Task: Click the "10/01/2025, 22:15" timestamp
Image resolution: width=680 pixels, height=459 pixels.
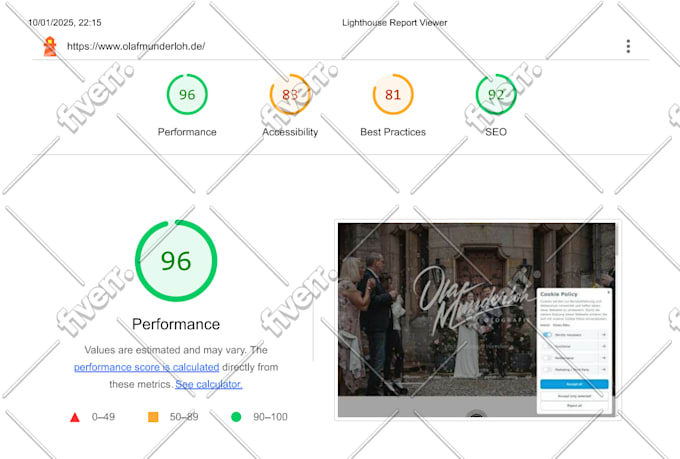Action: [x=65, y=23]
